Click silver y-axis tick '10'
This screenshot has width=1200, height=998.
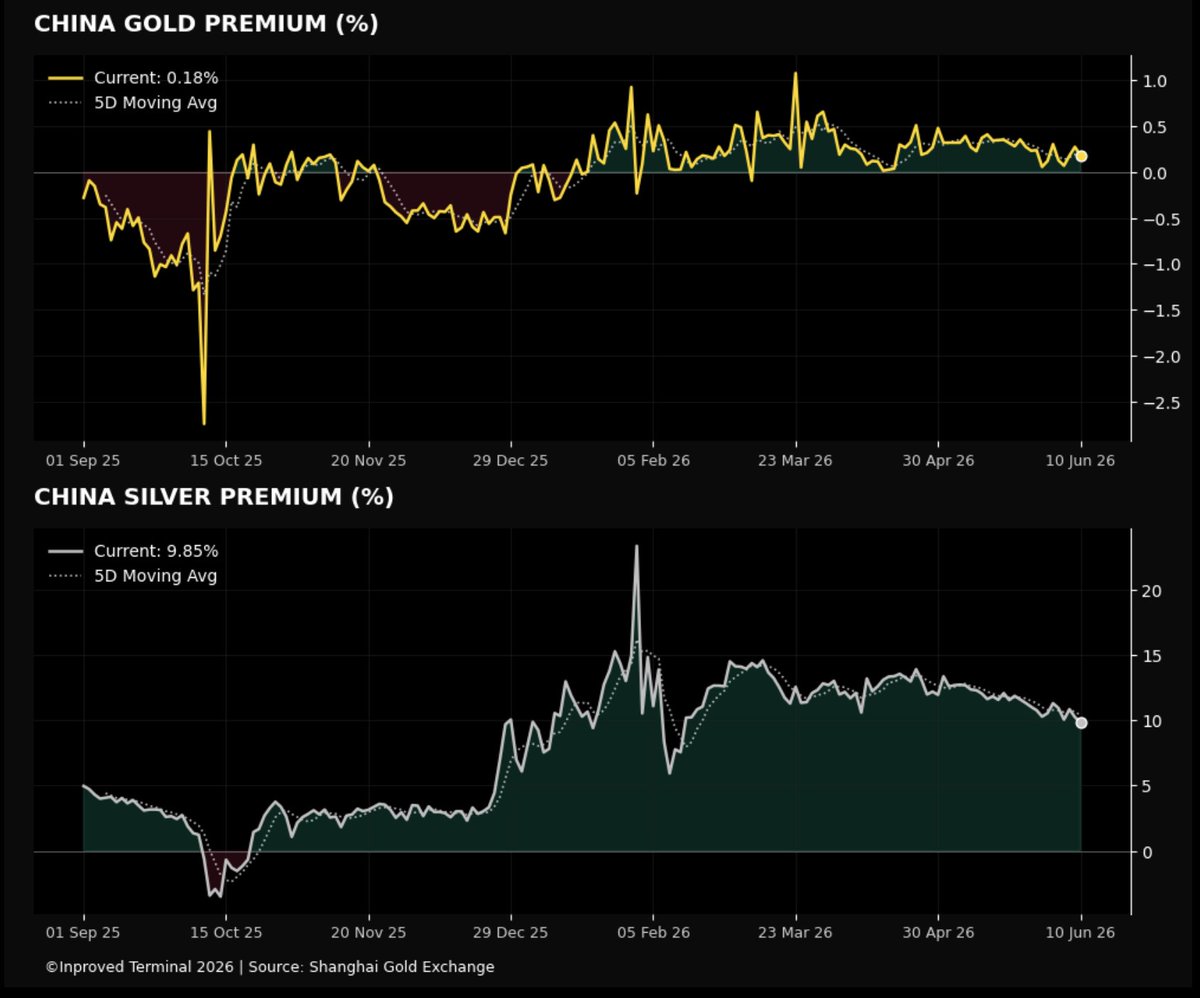click(1152, 722)
